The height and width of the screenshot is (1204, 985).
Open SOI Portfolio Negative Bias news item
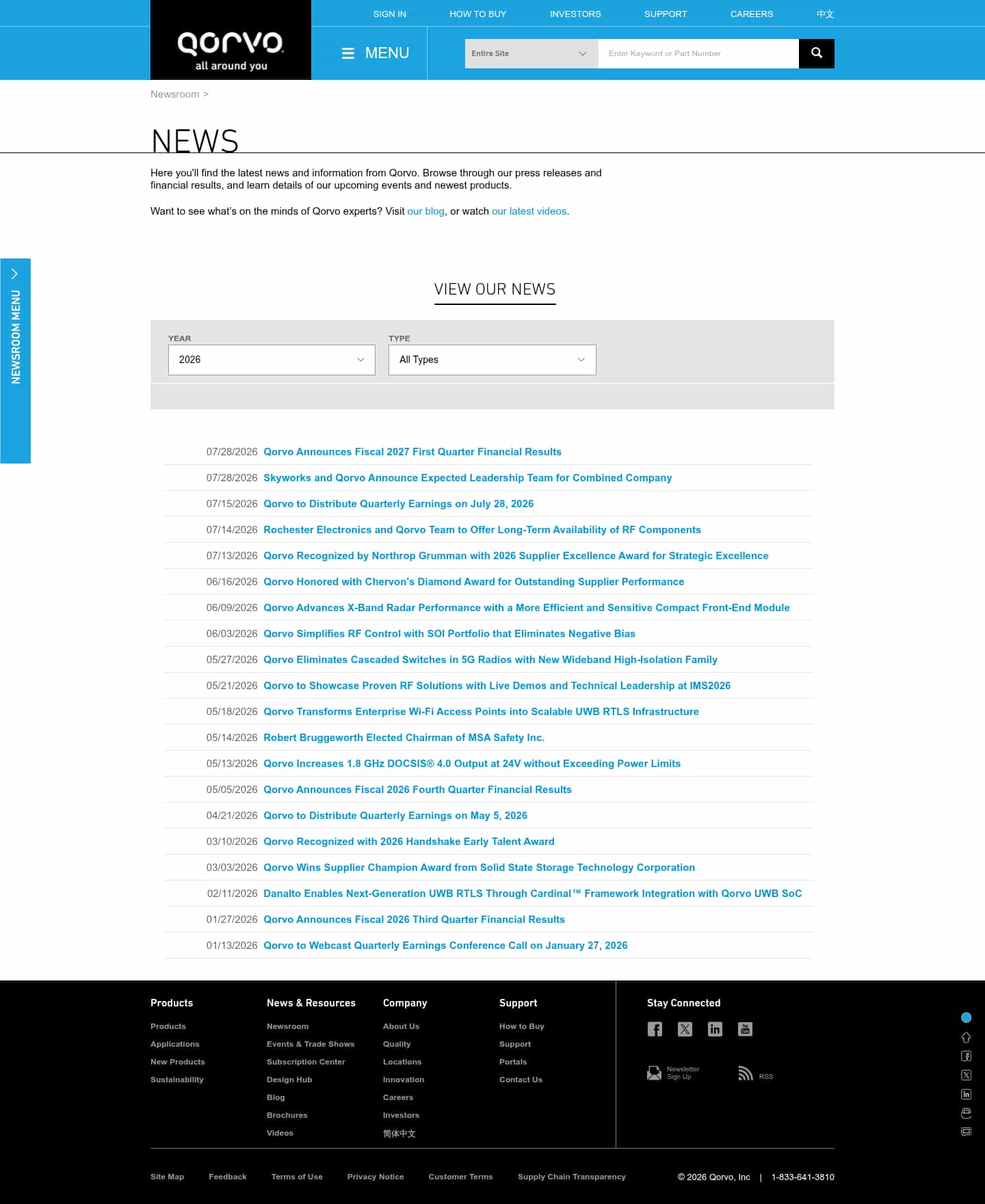(x=449, y=634)
